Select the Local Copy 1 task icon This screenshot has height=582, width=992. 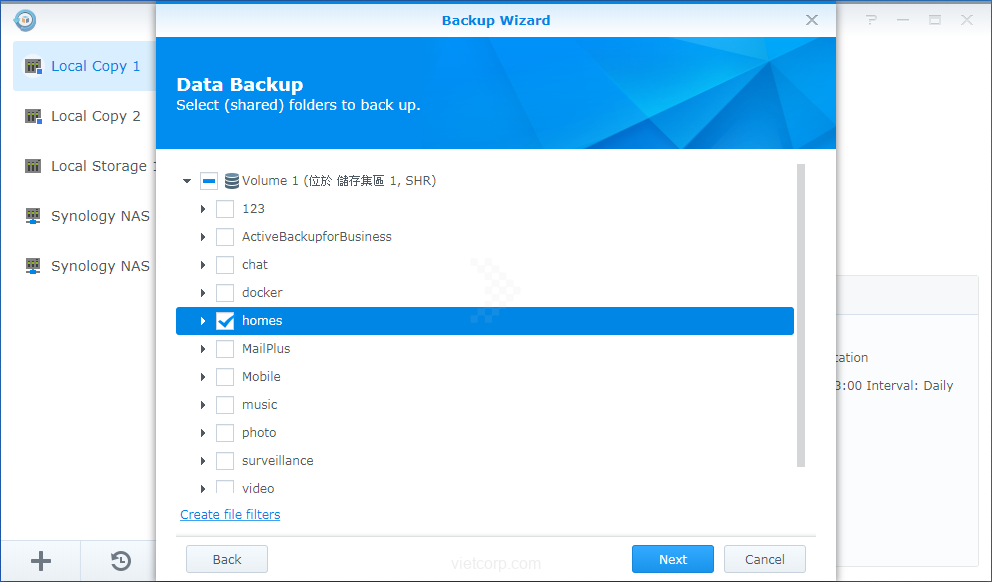33,66
